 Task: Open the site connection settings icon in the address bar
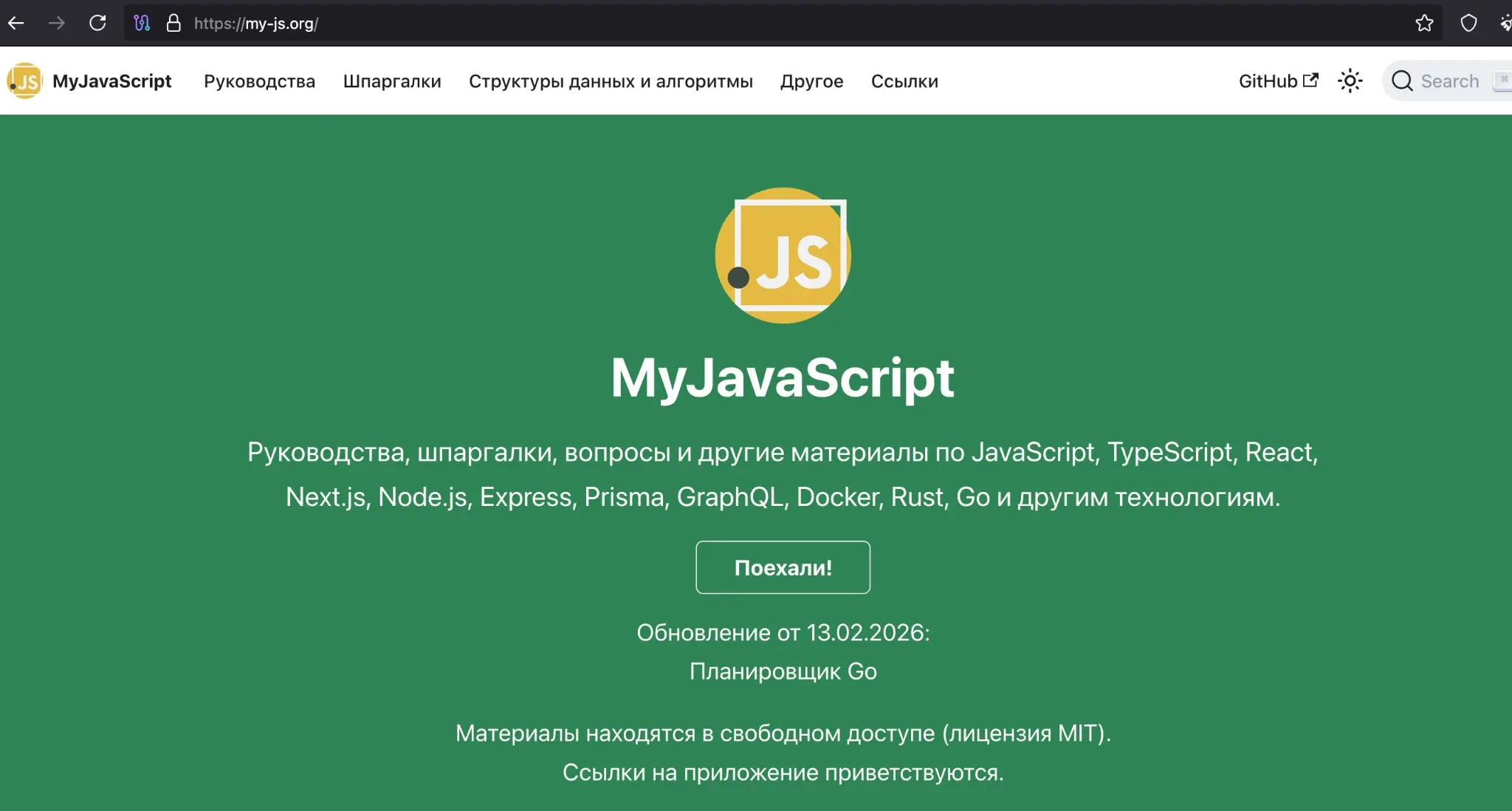point(142,23)
